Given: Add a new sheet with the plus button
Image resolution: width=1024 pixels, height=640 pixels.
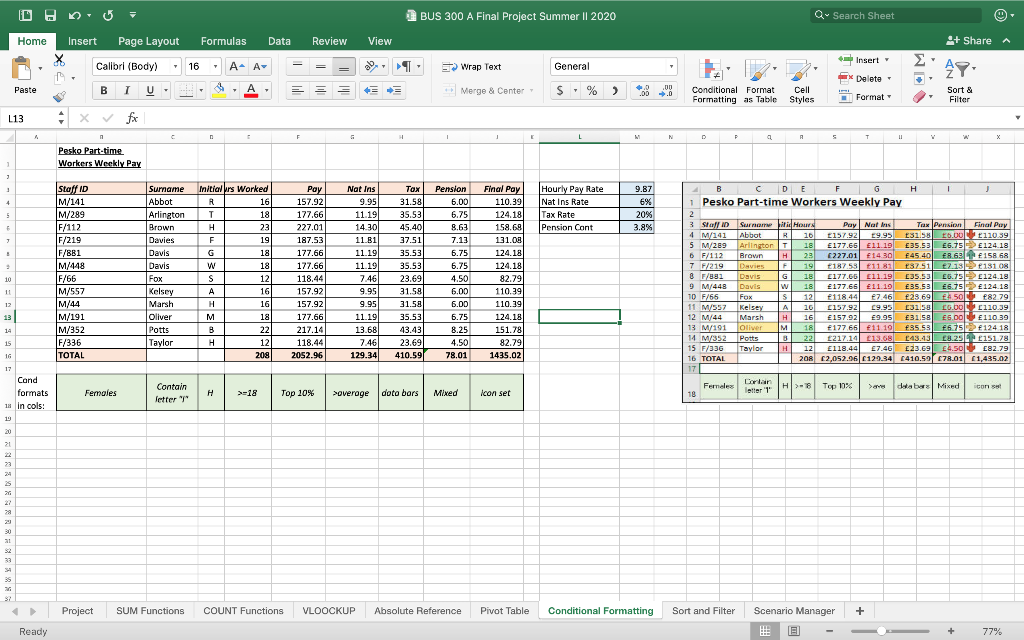Looking at the screenshot, I should (860, 610).
